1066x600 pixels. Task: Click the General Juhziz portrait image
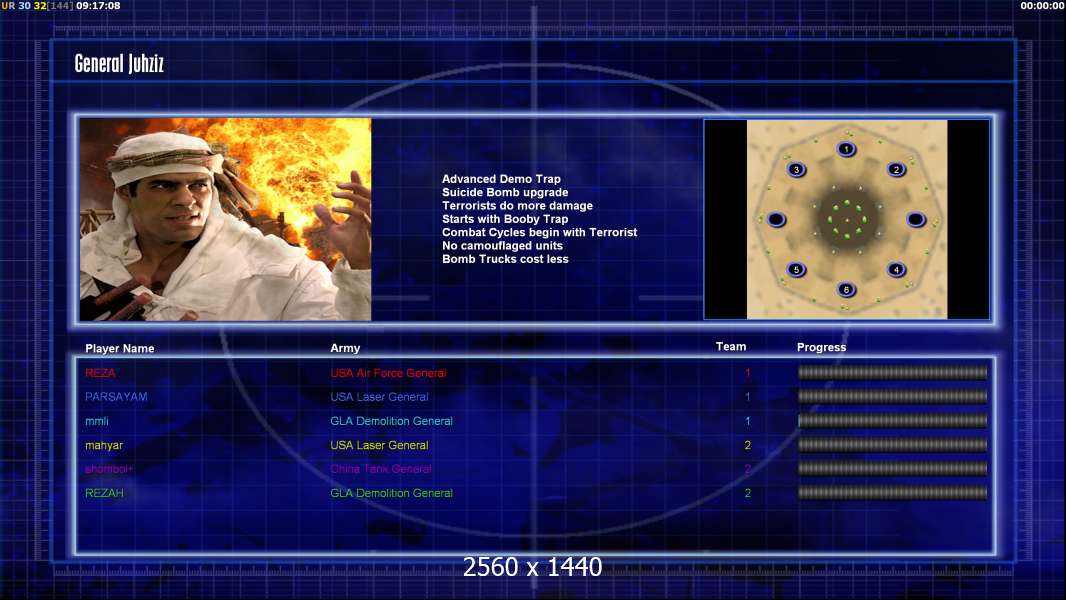pos(225,219)
